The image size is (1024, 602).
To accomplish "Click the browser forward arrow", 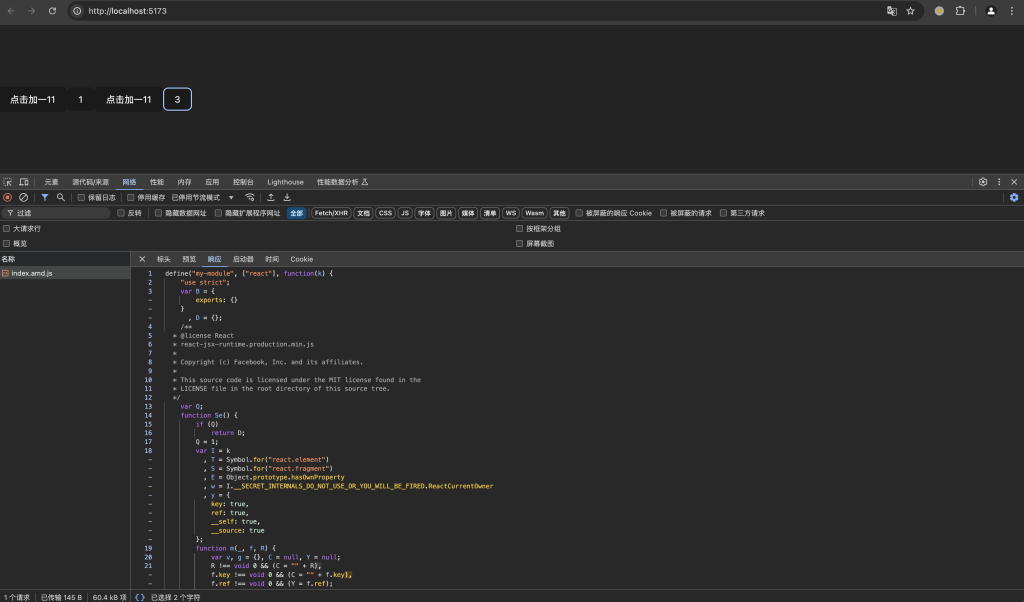I will click(x=31, y=11).
